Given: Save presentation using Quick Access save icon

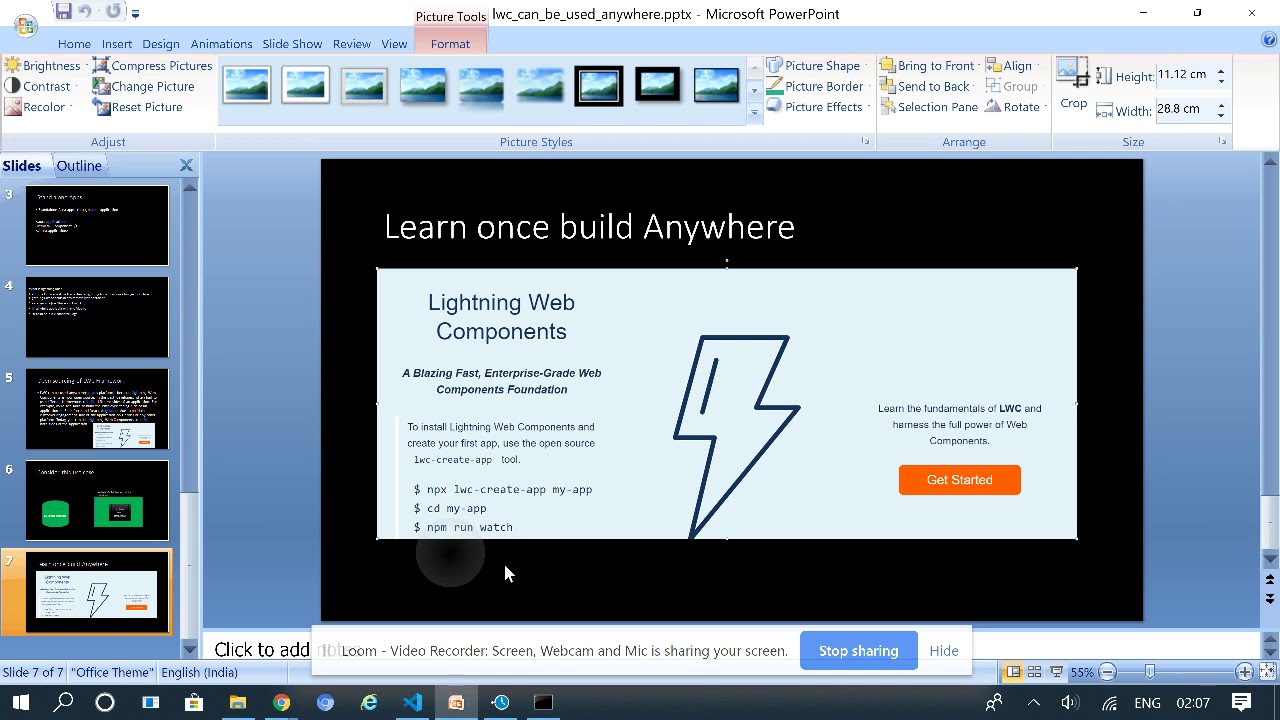Looking at the screenshot, I should point(63,12).
